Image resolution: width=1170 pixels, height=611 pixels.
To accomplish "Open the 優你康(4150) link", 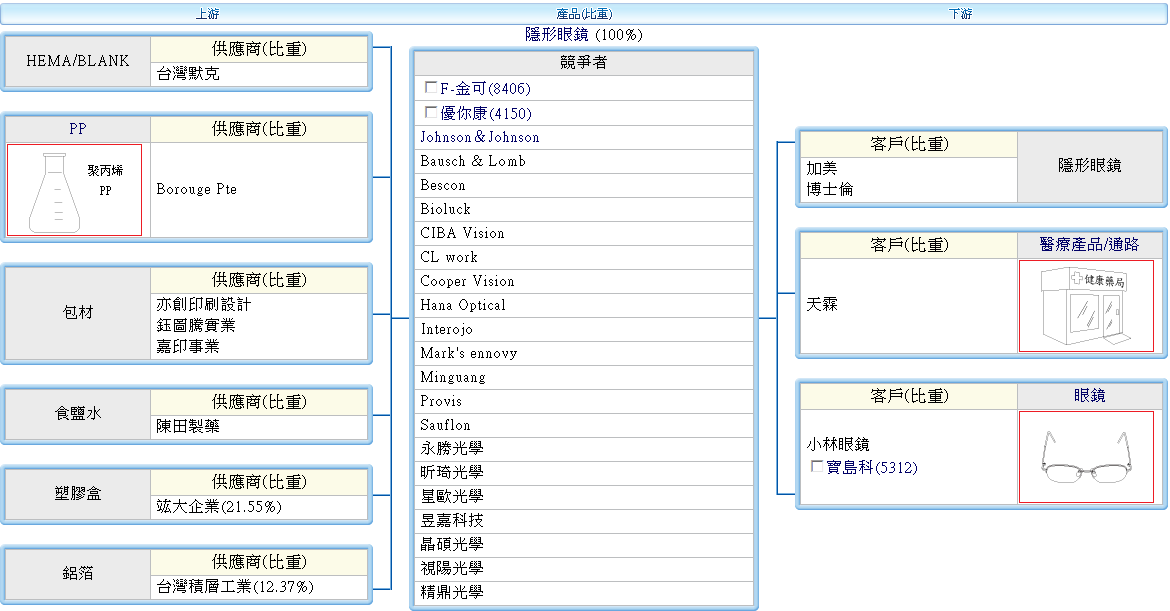I will pos(486,113).
